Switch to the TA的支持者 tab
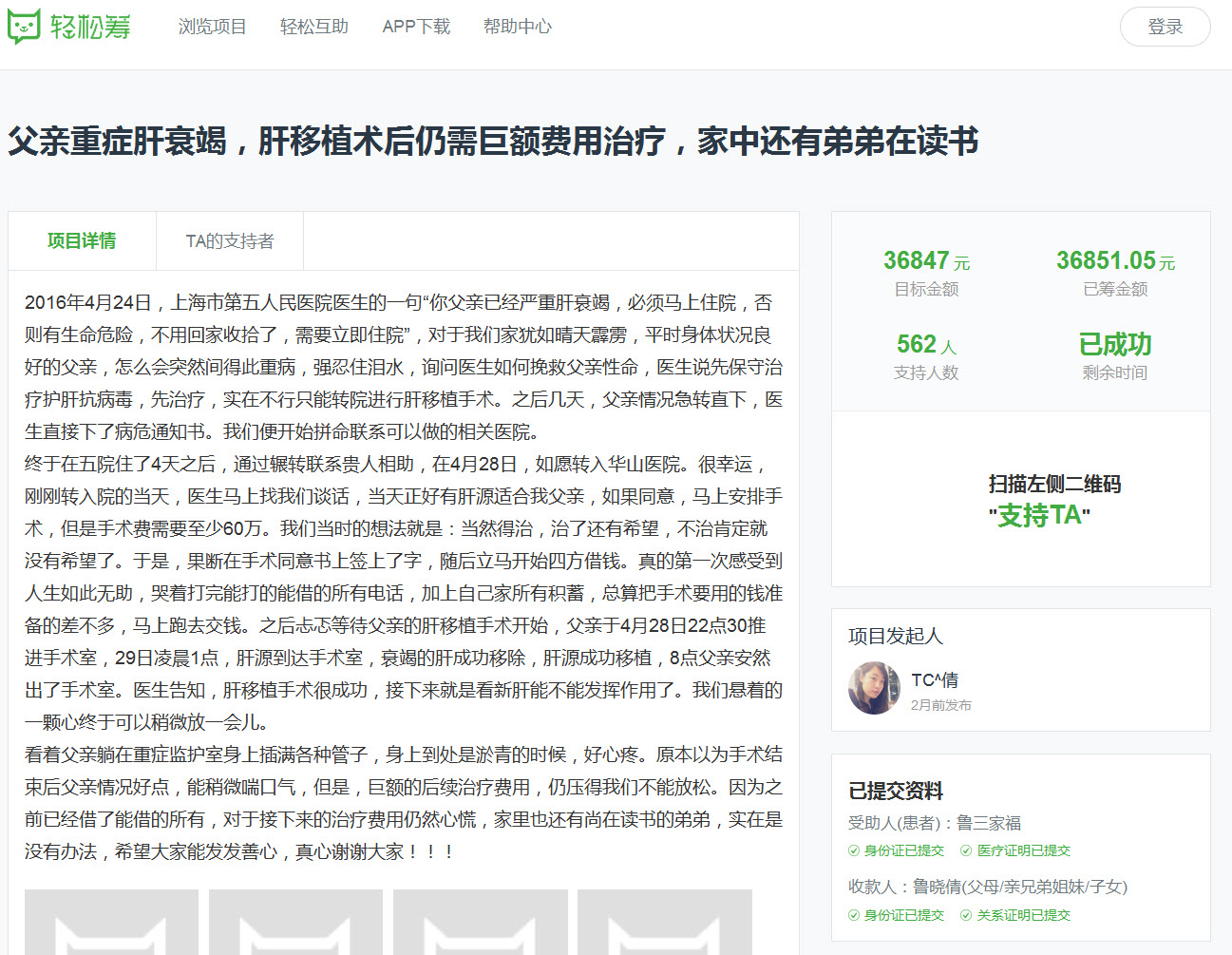 pyautogui.click(x=230, y=241)
